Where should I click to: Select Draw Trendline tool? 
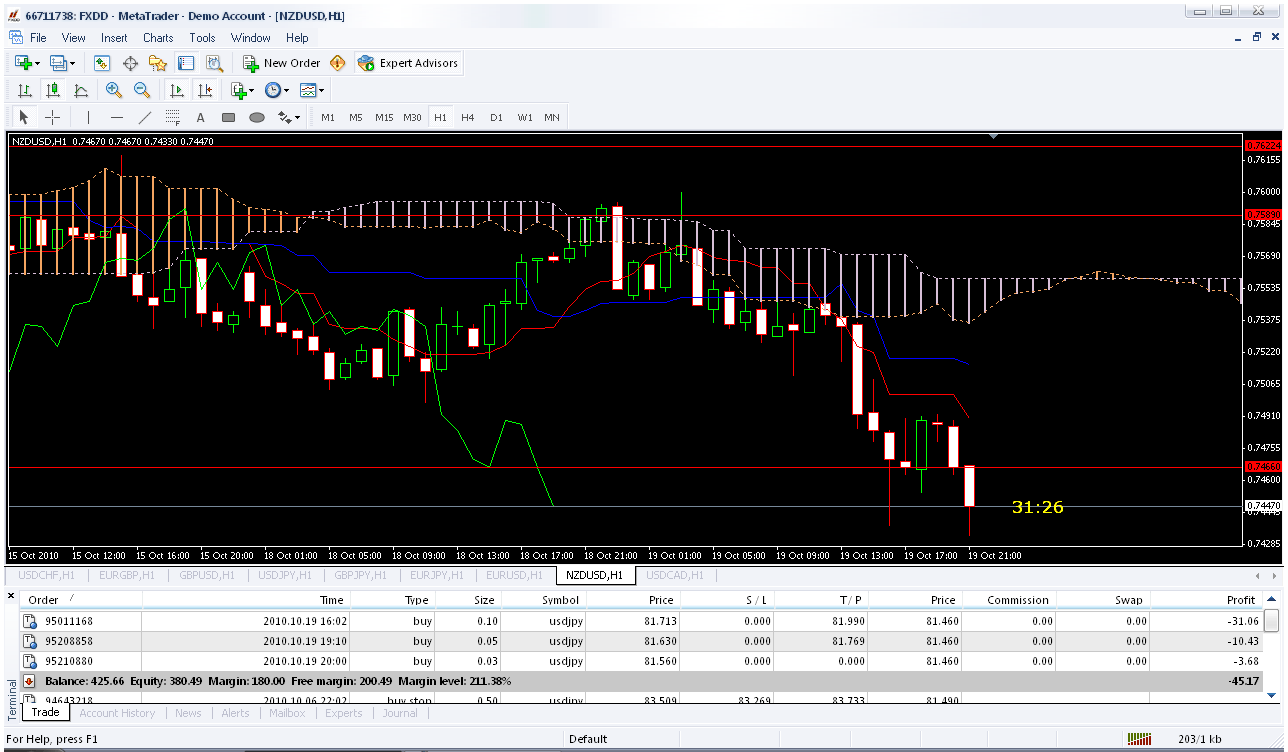145,117
